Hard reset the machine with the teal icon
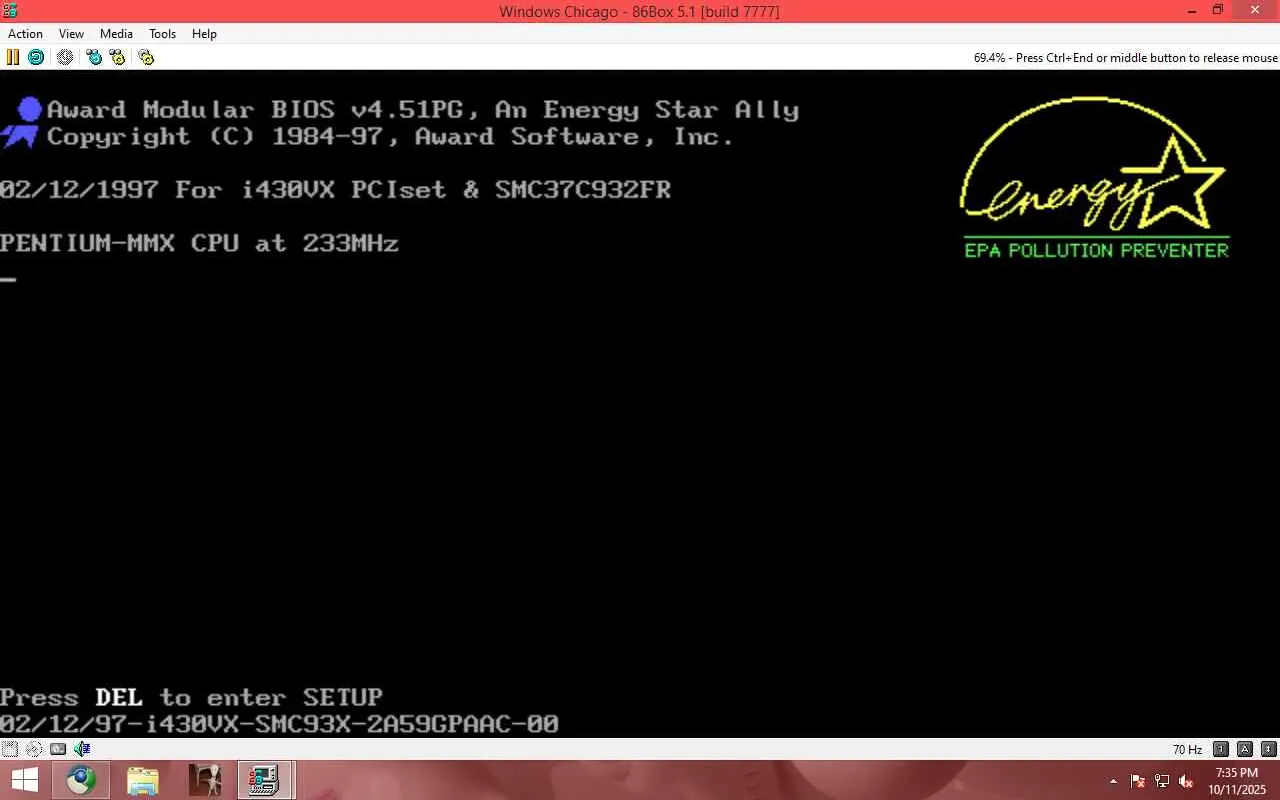 pos(36,57)
